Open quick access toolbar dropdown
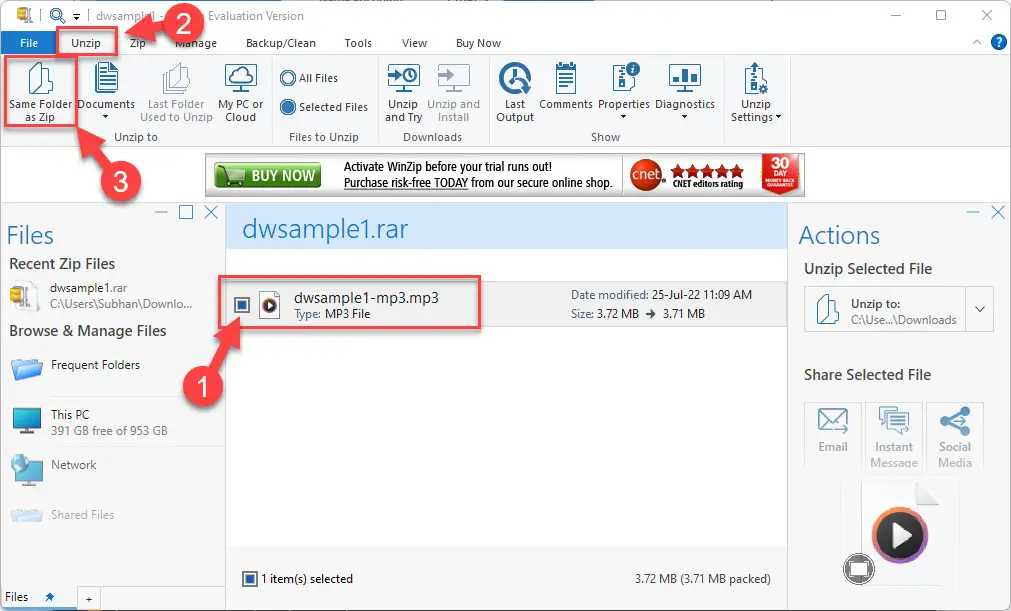 coord(76,17)
